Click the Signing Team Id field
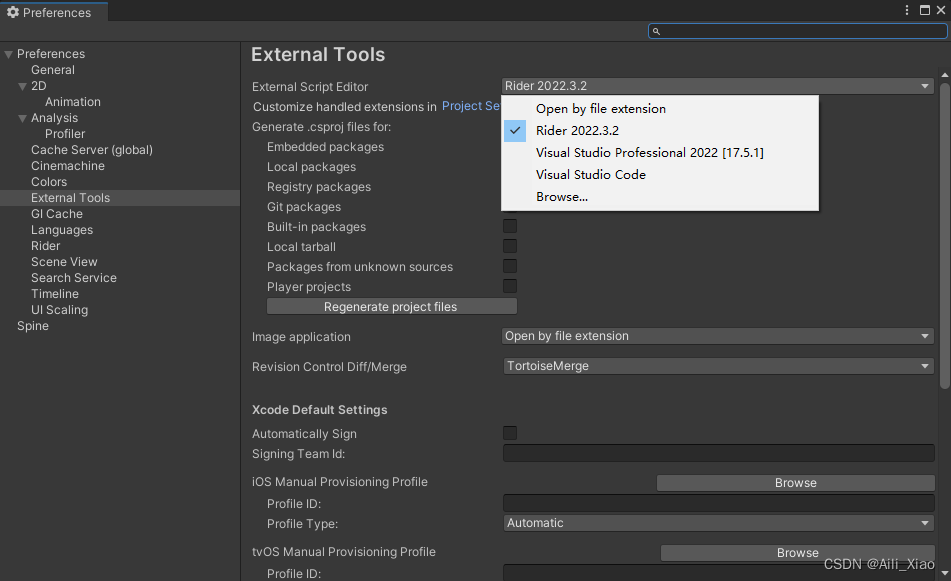Viewport: 951px width, 581px height. 718,453
